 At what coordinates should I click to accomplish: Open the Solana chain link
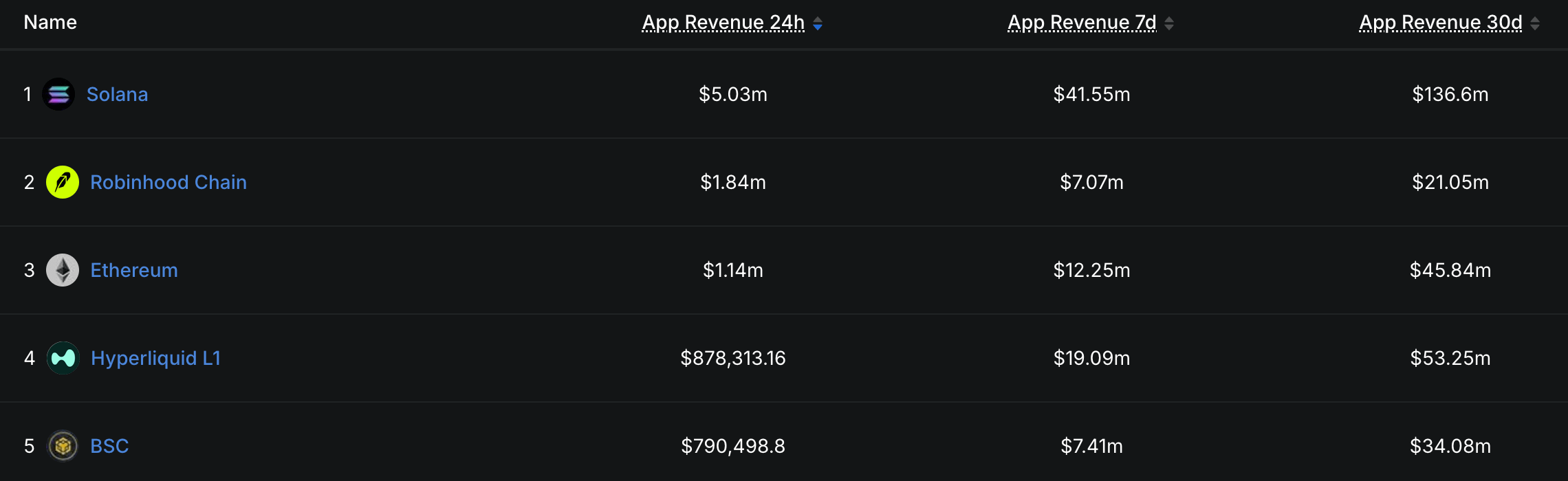118,94
